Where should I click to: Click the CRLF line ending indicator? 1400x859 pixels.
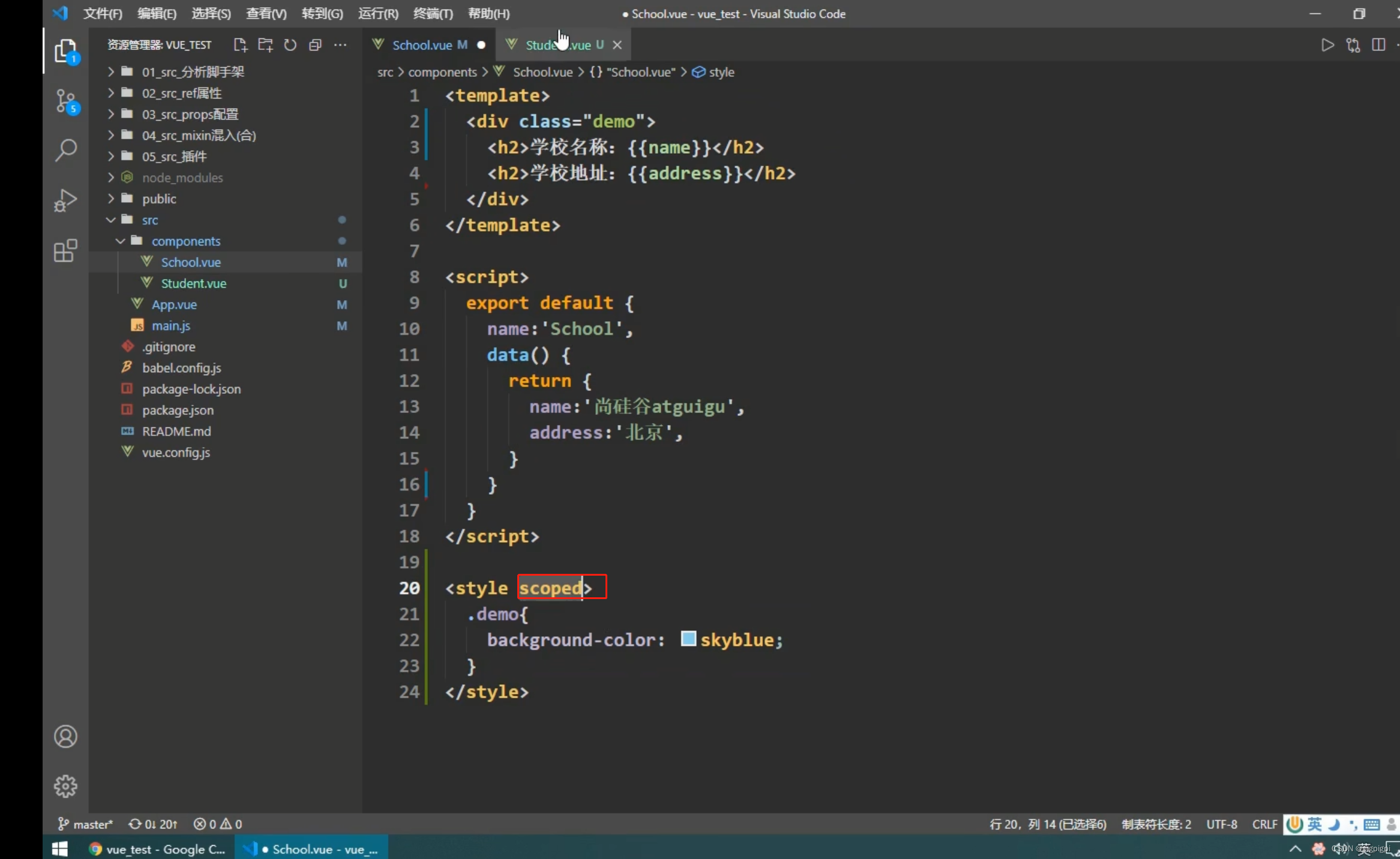coord(1264,824)
